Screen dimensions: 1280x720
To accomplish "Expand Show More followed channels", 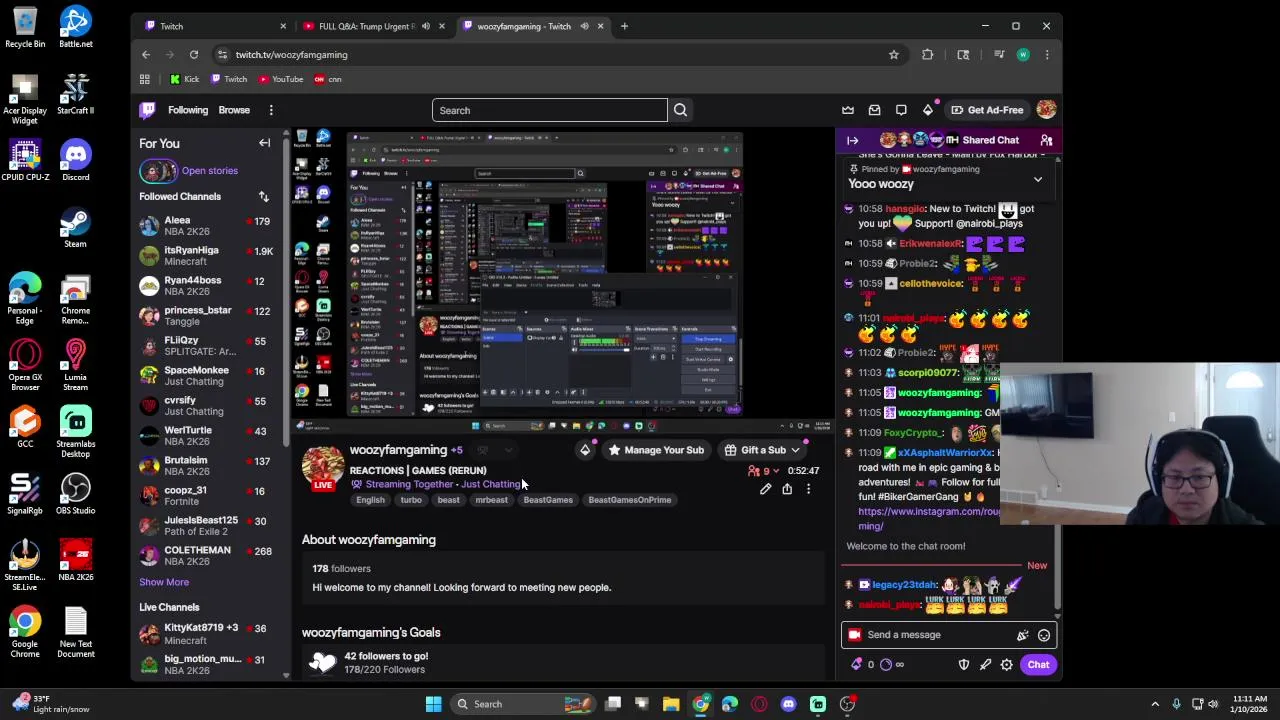I will point(164,582).
